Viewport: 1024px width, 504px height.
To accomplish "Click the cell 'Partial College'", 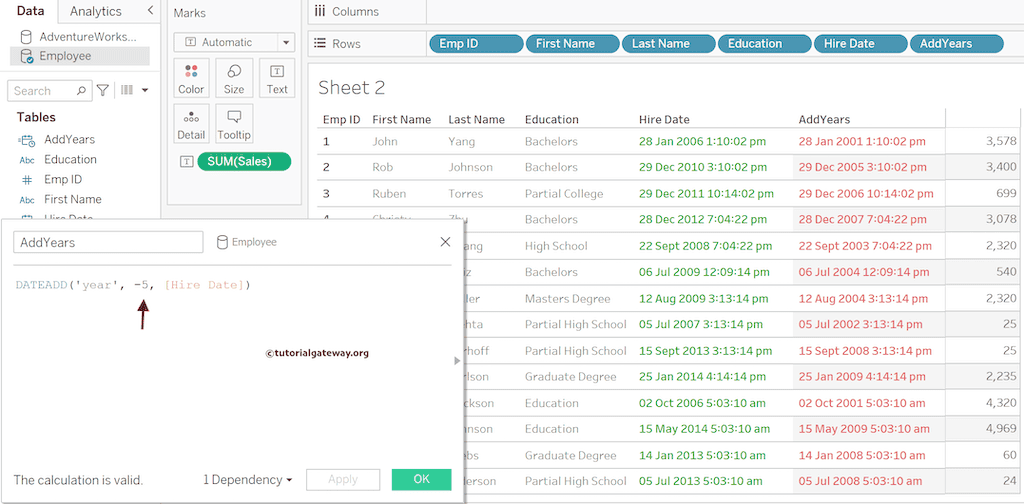I will [564, 194].
